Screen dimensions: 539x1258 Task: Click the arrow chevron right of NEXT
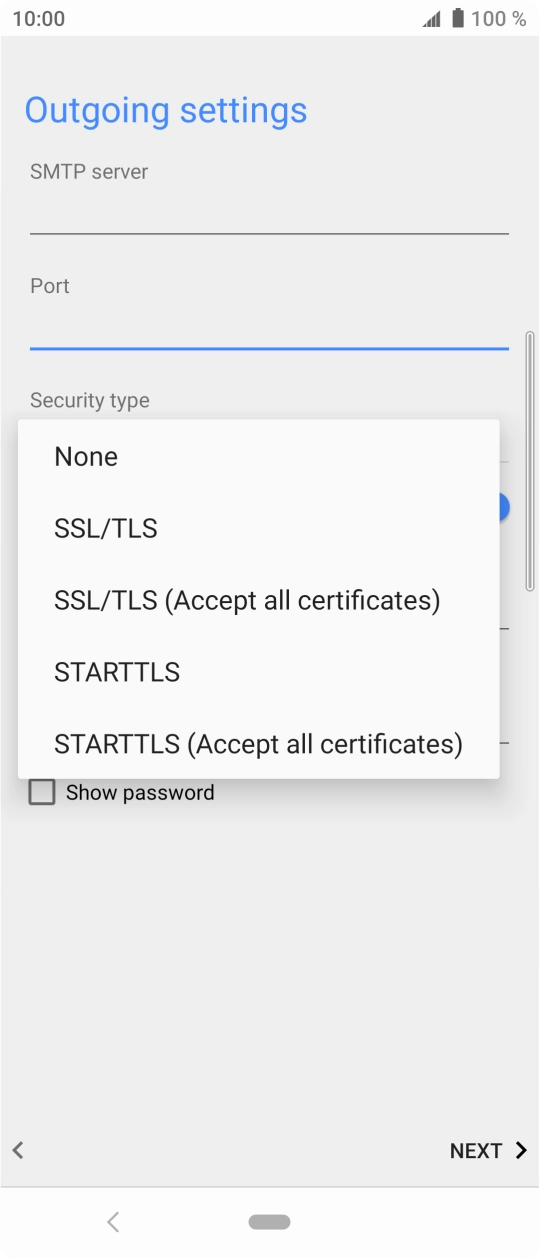[520, 1150]
